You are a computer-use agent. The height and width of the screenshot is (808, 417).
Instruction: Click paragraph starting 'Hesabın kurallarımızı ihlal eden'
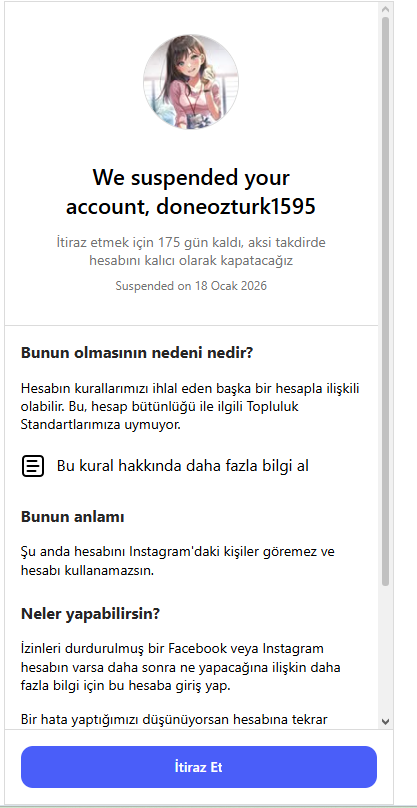click(190, 407)
